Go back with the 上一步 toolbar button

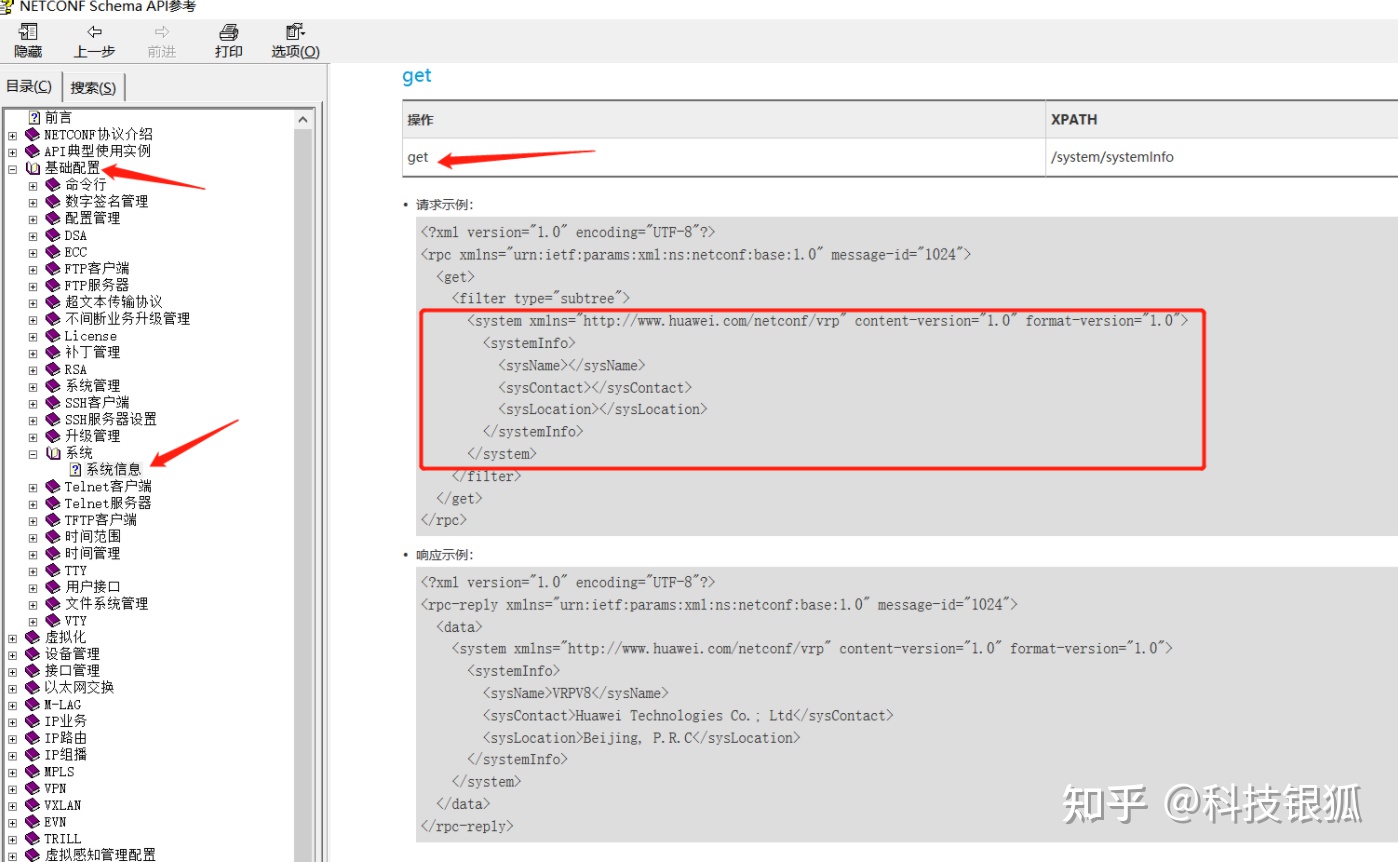click(x=94, y=41)
